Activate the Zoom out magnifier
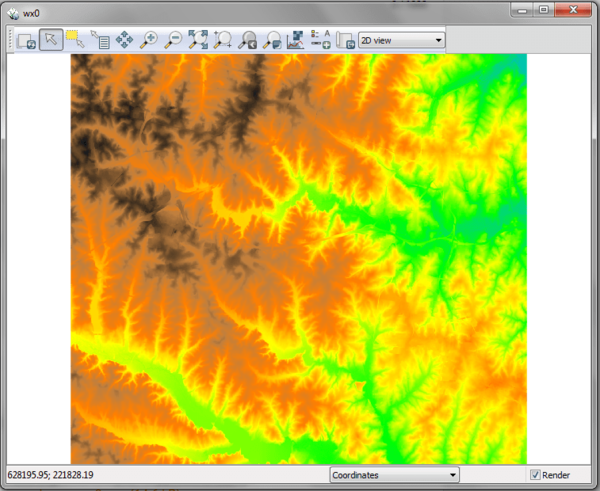 (x=173, y=41)
